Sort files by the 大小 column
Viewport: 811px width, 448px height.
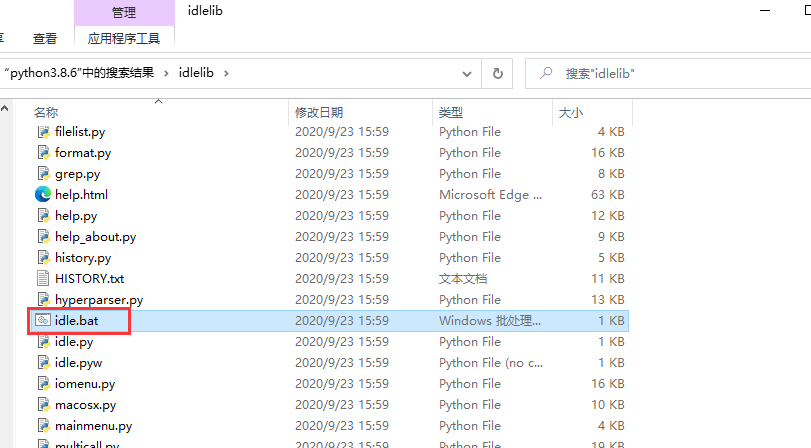coord(571,112)
